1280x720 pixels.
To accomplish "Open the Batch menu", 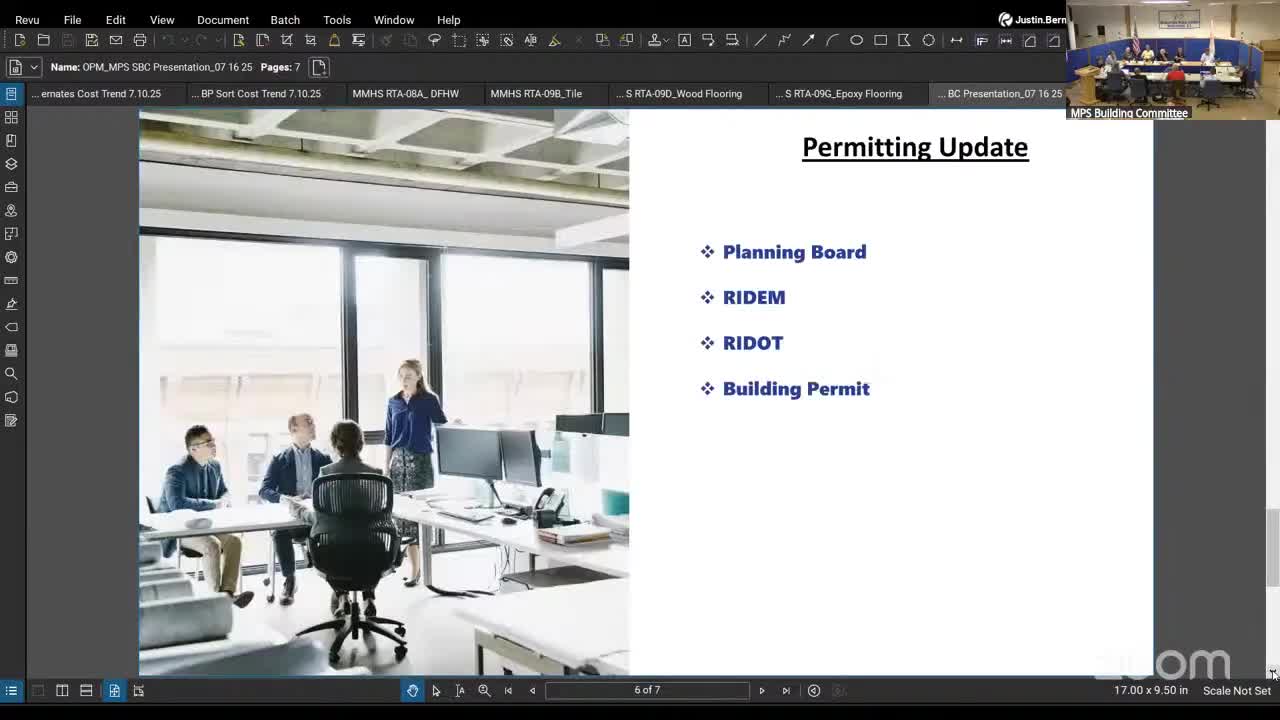I will coord(285,20).
